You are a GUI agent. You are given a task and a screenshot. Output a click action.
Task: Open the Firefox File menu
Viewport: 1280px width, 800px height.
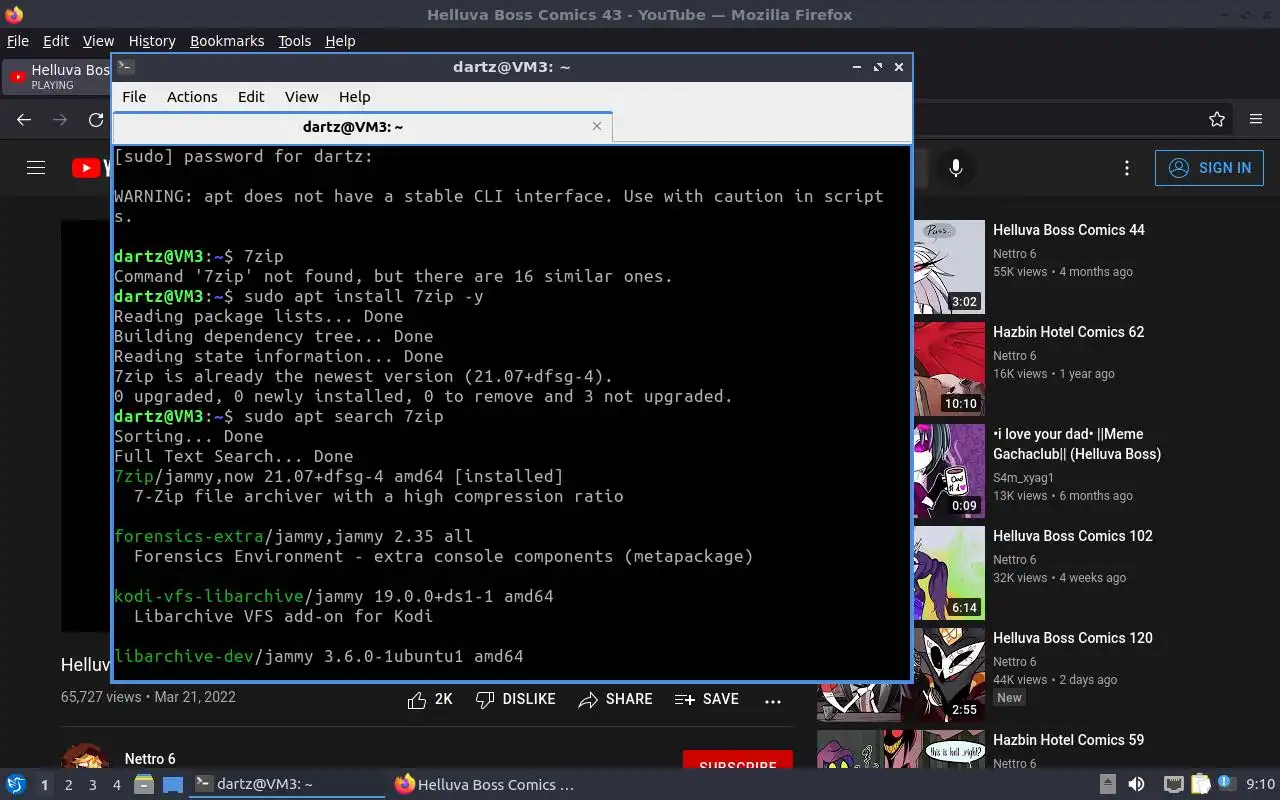click(18, 41)
